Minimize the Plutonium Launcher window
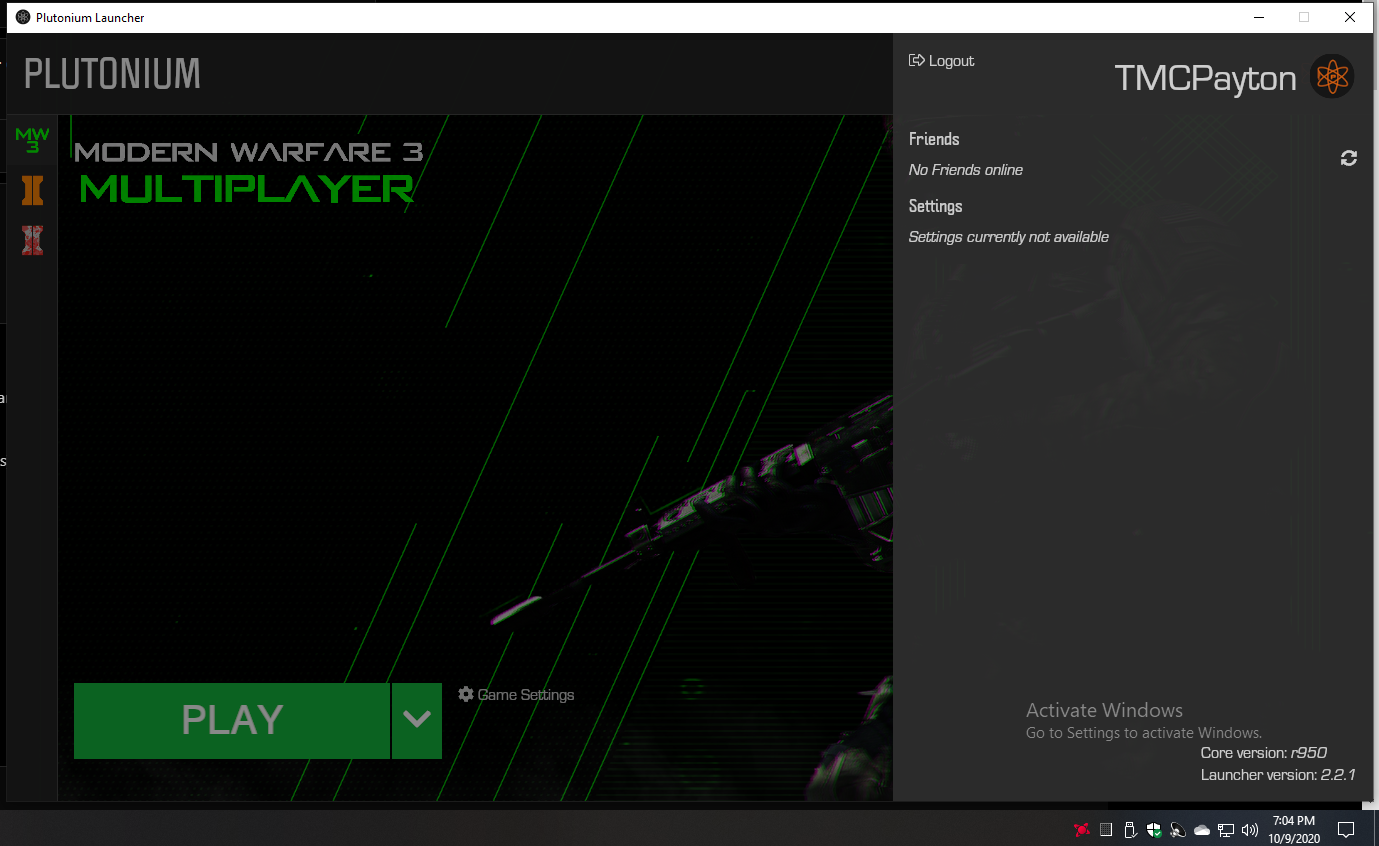 (x=1258, y=17)
